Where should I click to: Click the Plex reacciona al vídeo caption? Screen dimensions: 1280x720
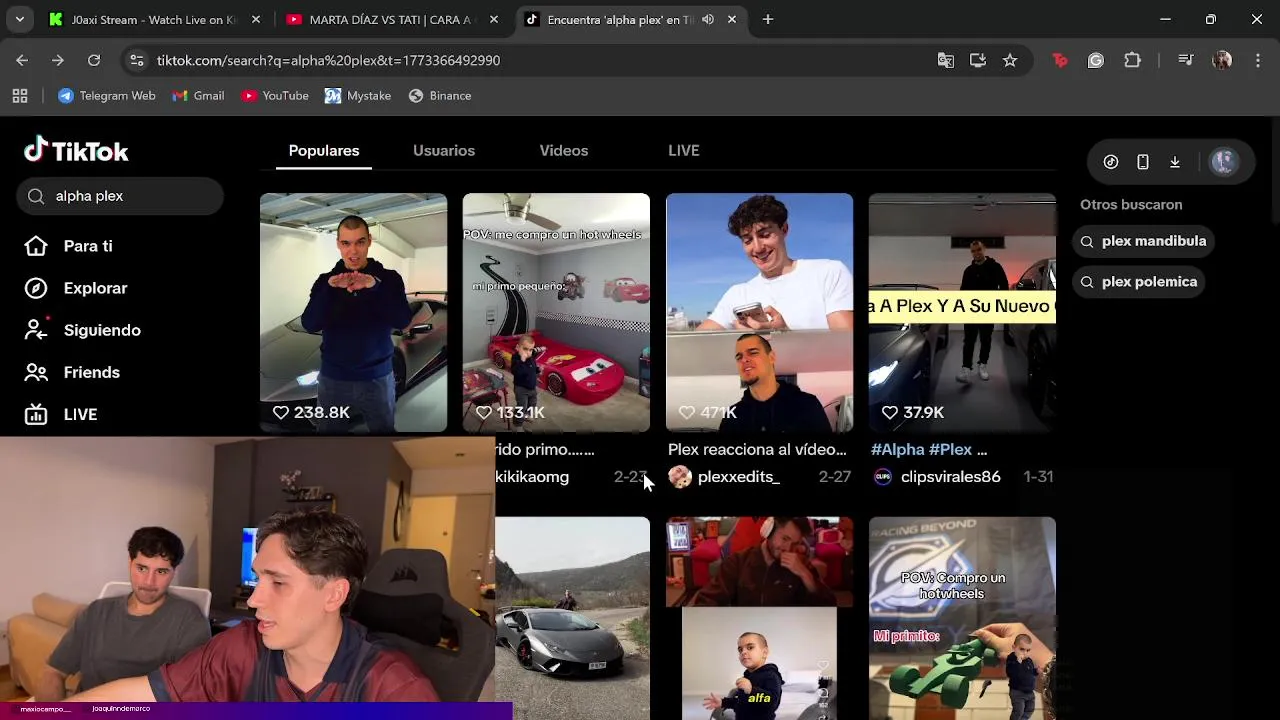tap(757, 450)
